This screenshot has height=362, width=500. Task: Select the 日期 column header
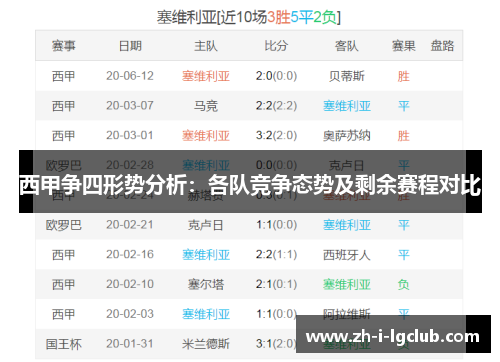pos(130,46)
